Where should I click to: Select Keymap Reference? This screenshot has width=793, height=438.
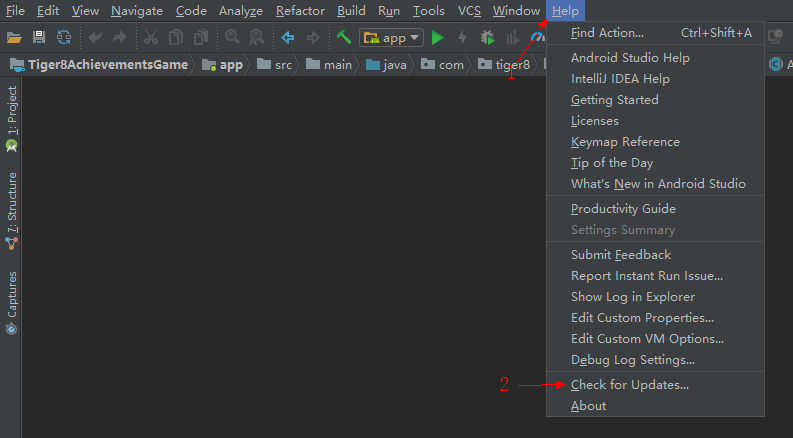655,142
